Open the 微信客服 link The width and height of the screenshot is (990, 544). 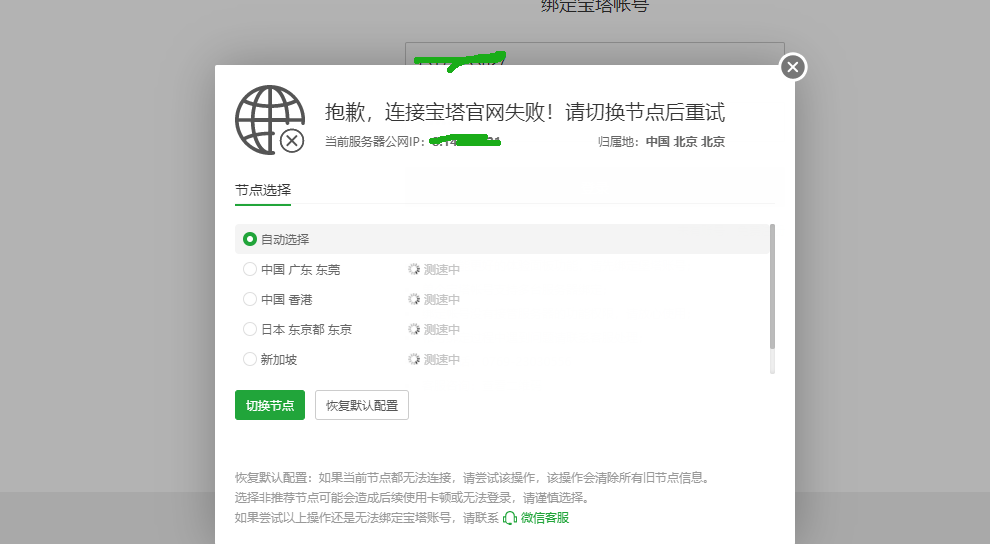[545, 518]
